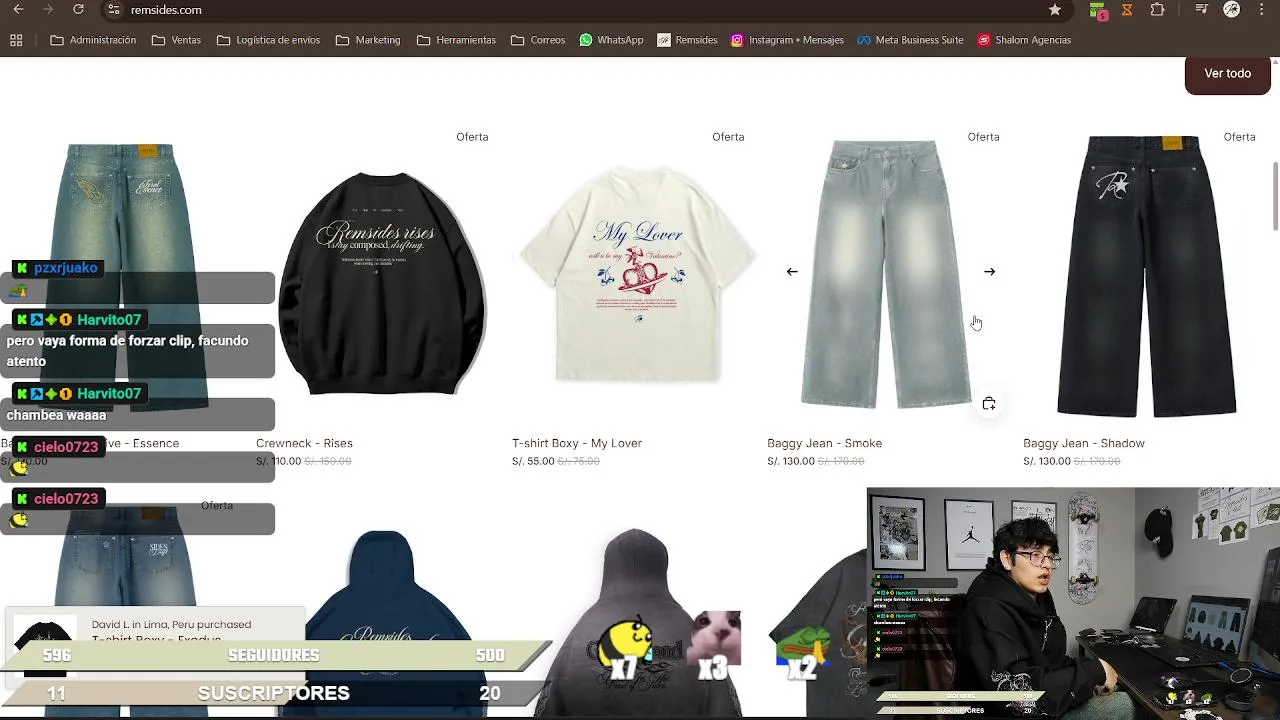Open the Herramientas bookmarks folder
Viewport: 1280px width, 720px height.
coord(456,40)
